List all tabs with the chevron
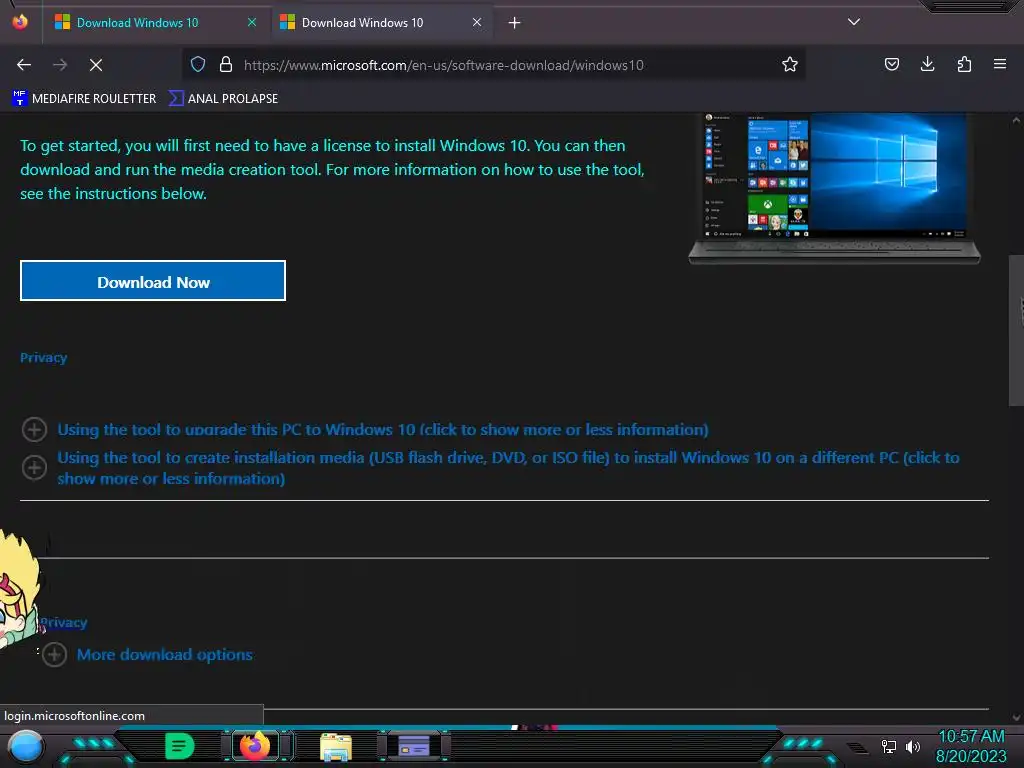Screen dimensions: 1024x768 point(854,22)
